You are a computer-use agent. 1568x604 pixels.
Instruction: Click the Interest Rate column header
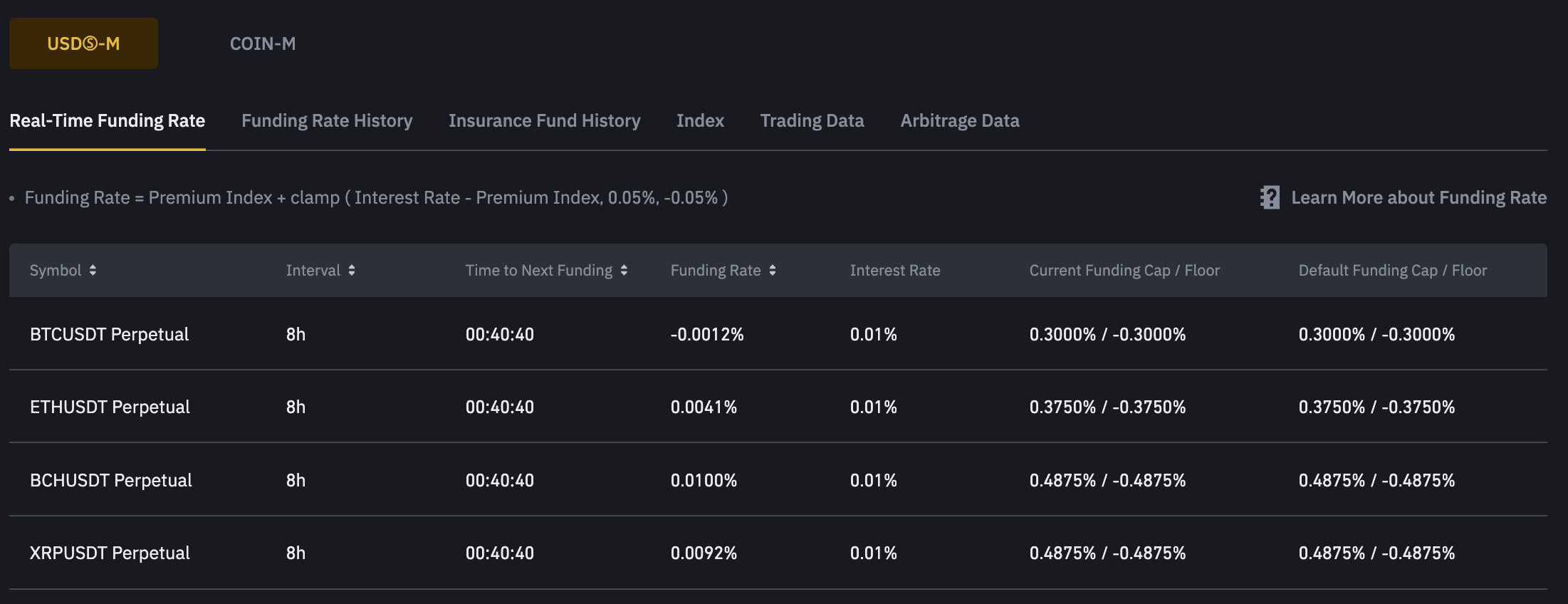(894, 270)
